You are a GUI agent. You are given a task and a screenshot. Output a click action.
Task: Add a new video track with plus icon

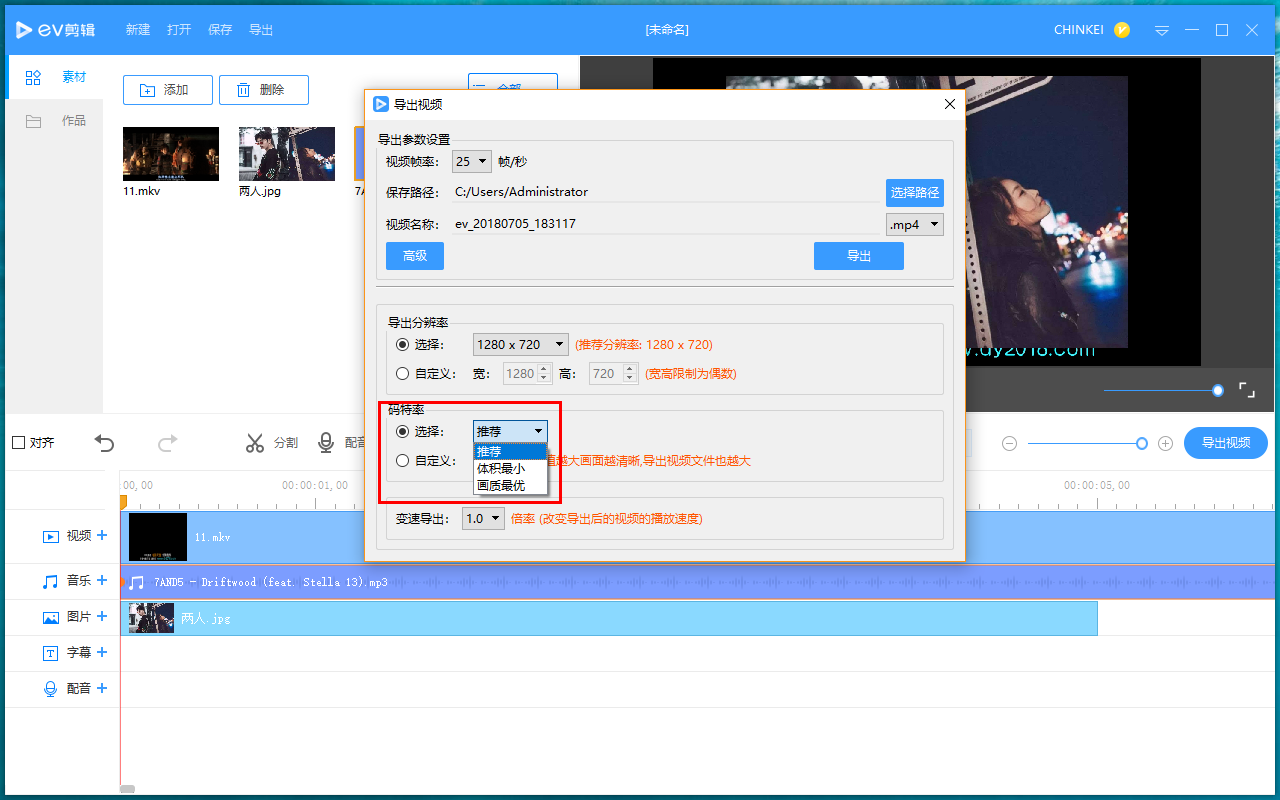point(102,536)
